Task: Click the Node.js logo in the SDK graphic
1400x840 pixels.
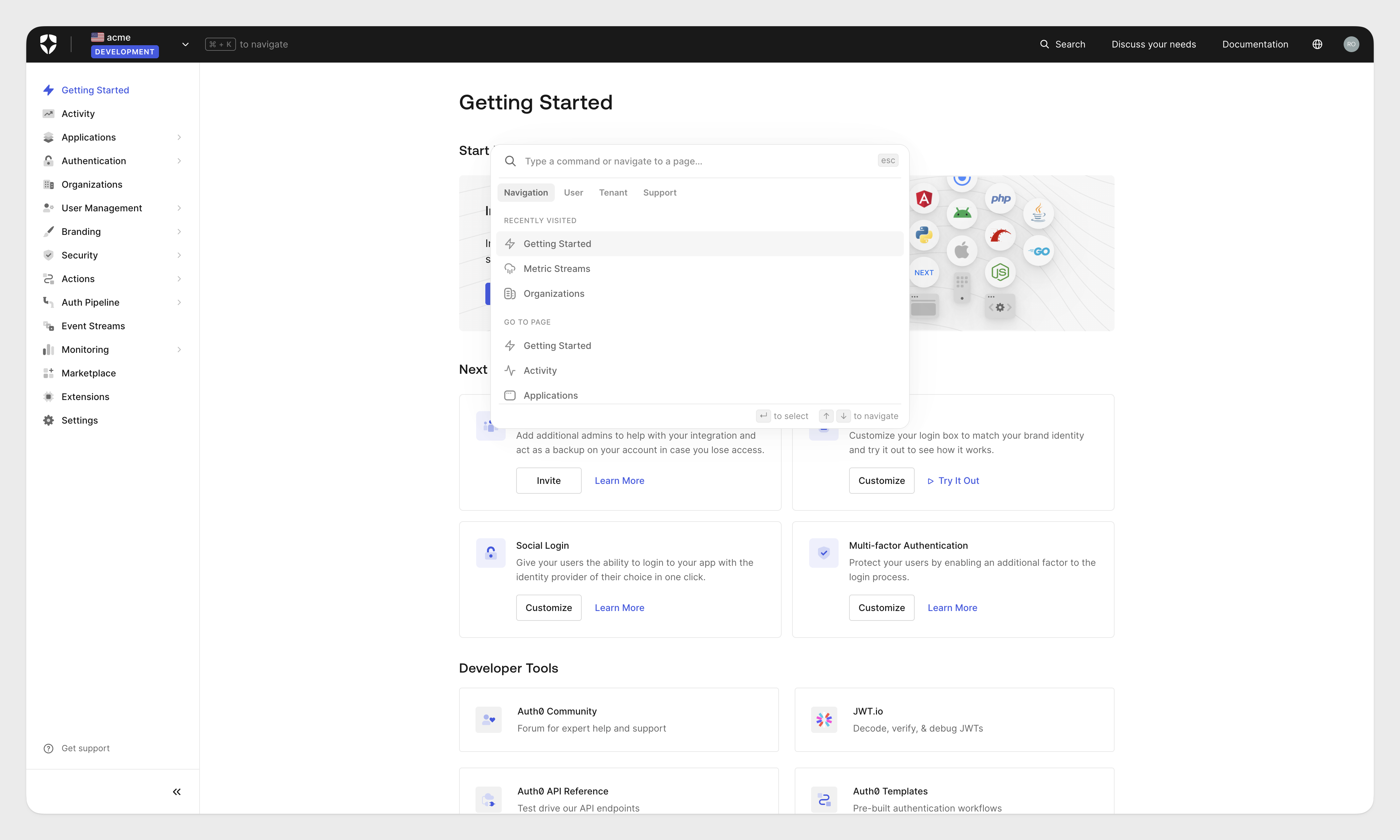Action: pyautogui.click(x=1000, y=273)
